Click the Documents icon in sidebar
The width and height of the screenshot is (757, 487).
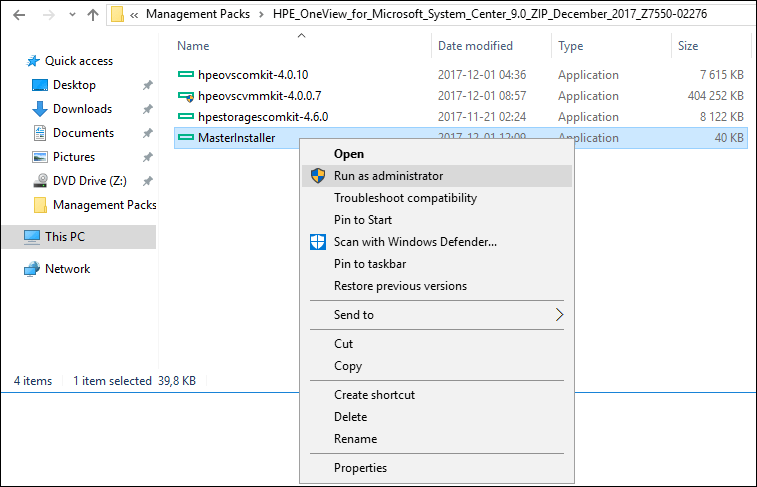pyautogui.click(x=40, y=133)
